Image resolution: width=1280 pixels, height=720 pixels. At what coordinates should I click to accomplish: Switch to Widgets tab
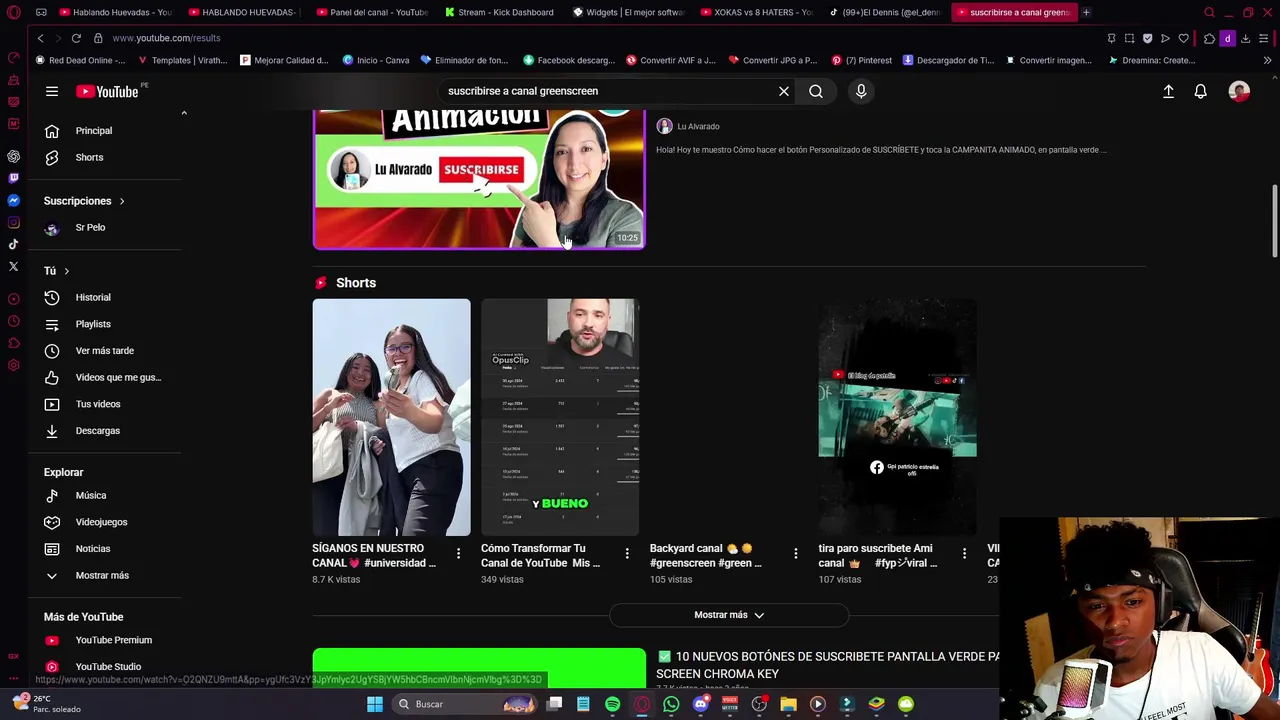(630, 12)
